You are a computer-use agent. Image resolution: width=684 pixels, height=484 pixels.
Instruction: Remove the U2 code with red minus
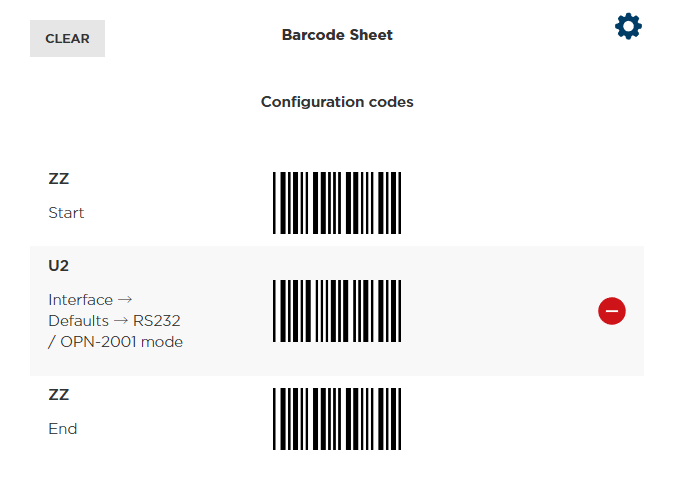[x=612, y=311]
